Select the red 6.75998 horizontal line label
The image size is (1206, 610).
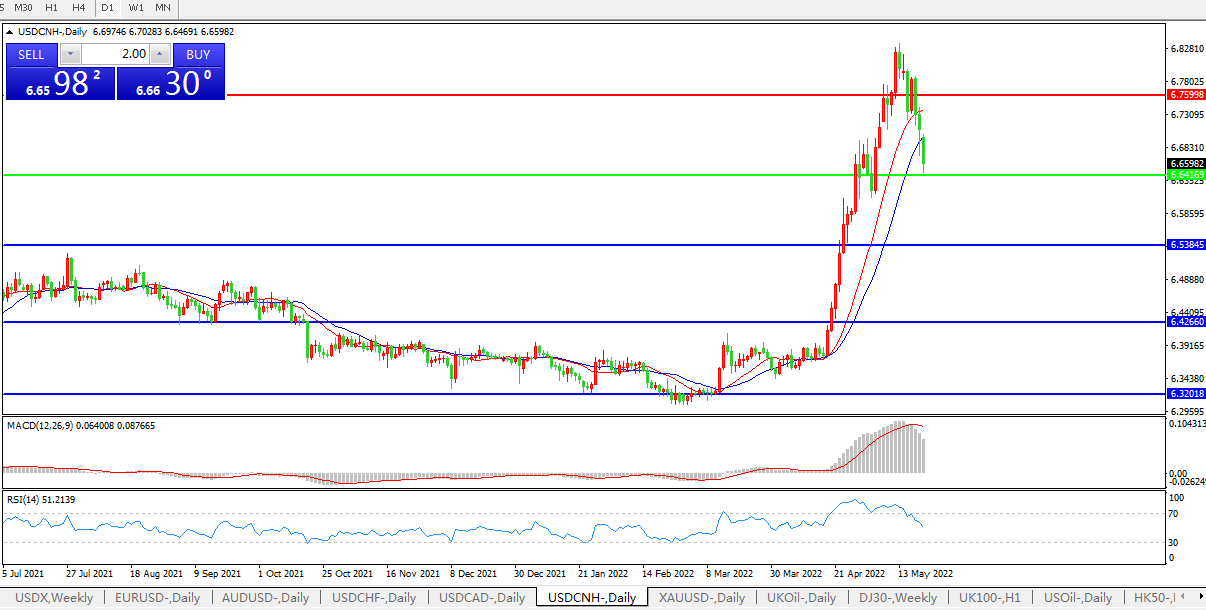click(1186, 95)
